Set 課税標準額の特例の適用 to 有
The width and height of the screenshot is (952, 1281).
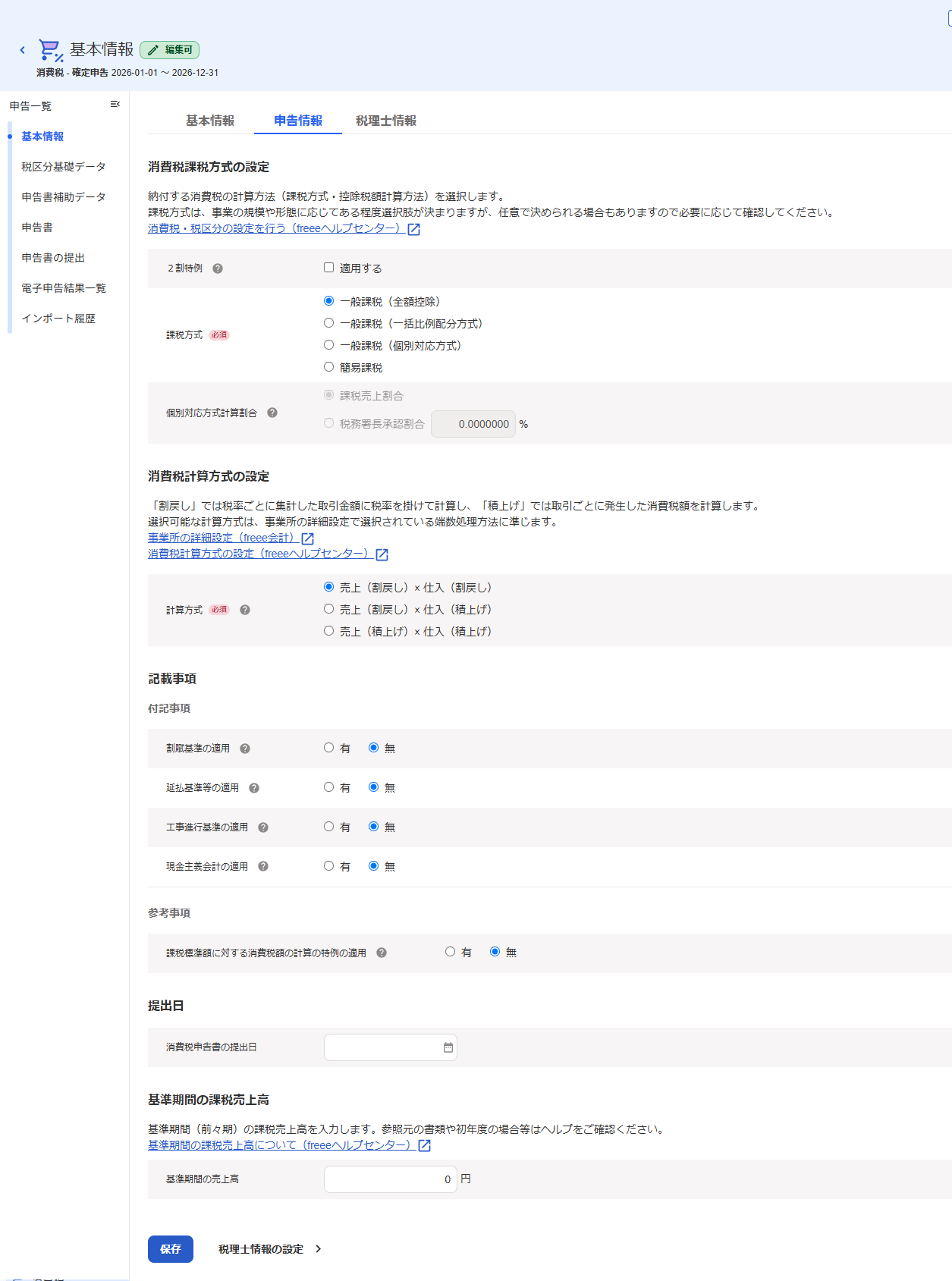[451, 952]
